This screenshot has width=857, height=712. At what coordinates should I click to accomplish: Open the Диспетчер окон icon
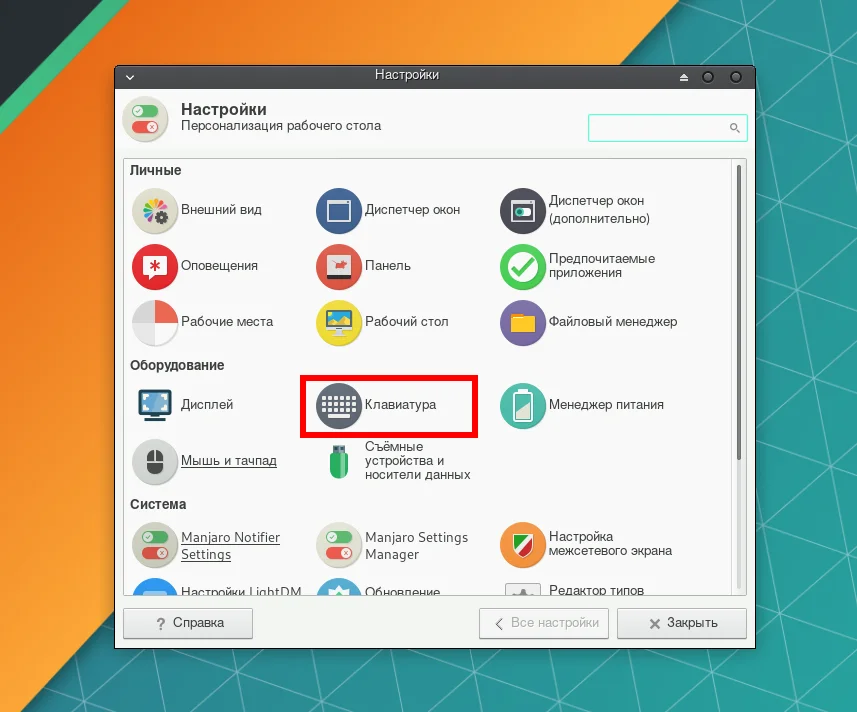tap(339, 211)
